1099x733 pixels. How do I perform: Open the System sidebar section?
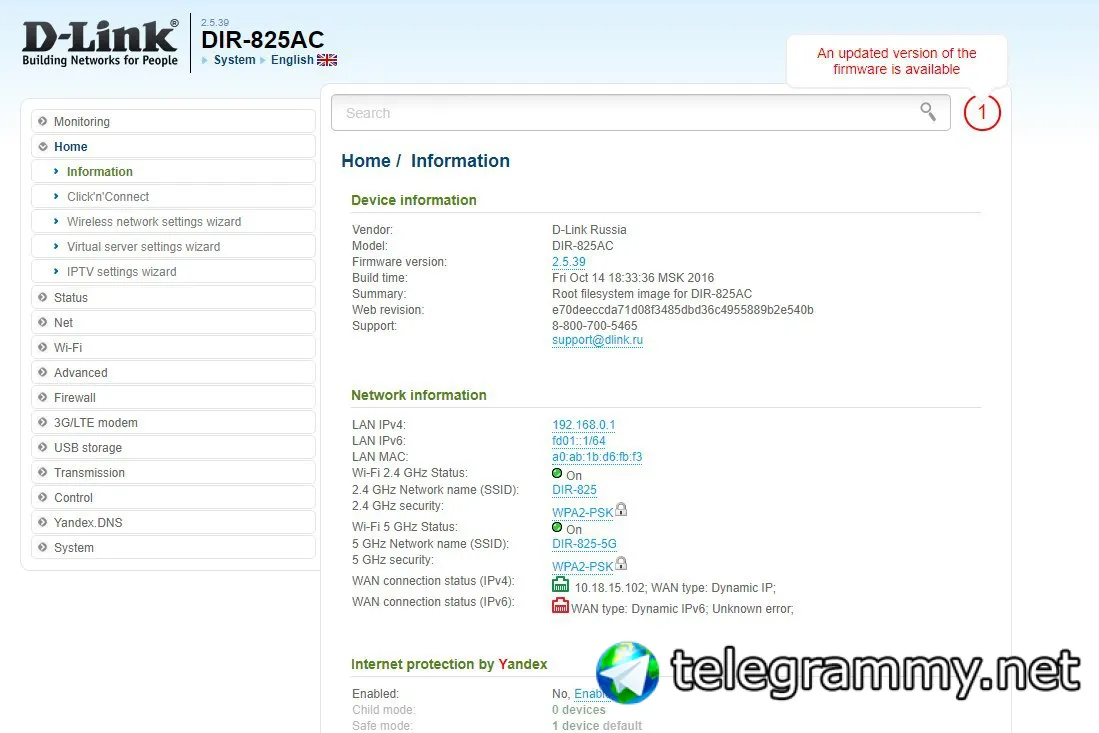coord(173,547)
